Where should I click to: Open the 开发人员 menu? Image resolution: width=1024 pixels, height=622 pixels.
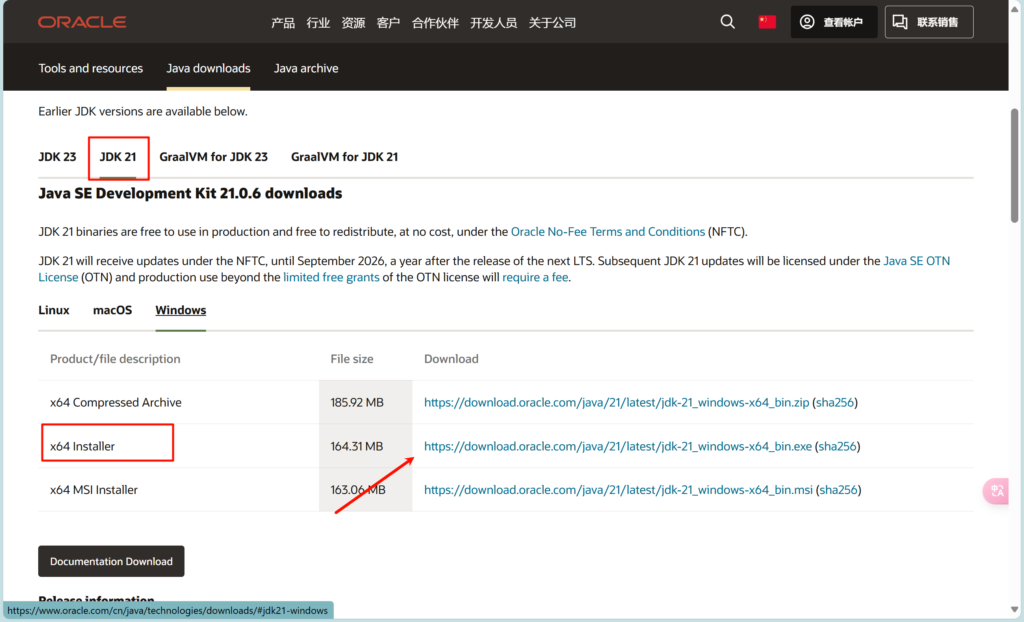(x=494, y=23)
